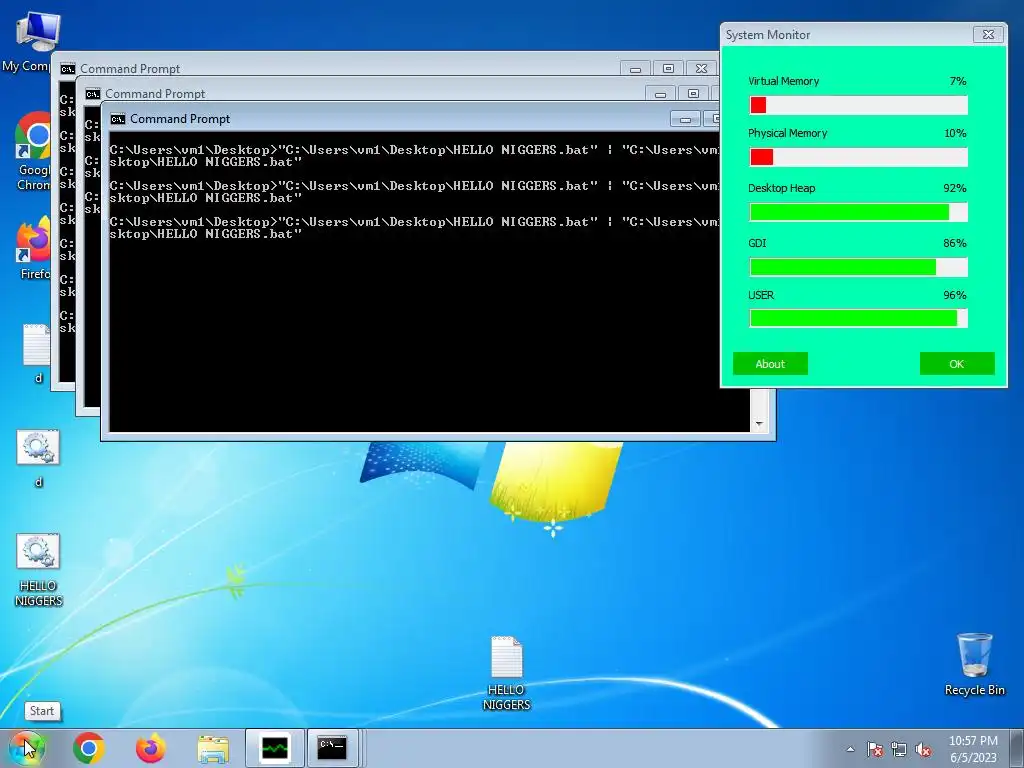Close the rearmost Command Prompt window
The image size is (1024, 768).
[701, 69]
